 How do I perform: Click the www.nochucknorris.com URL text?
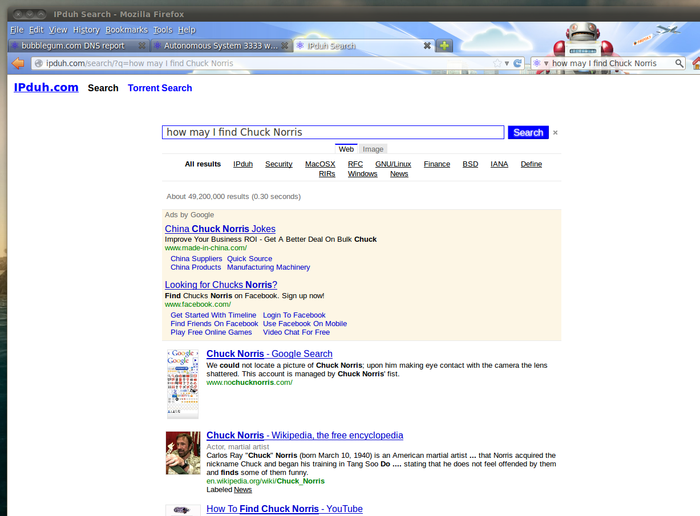coord(249,382)
